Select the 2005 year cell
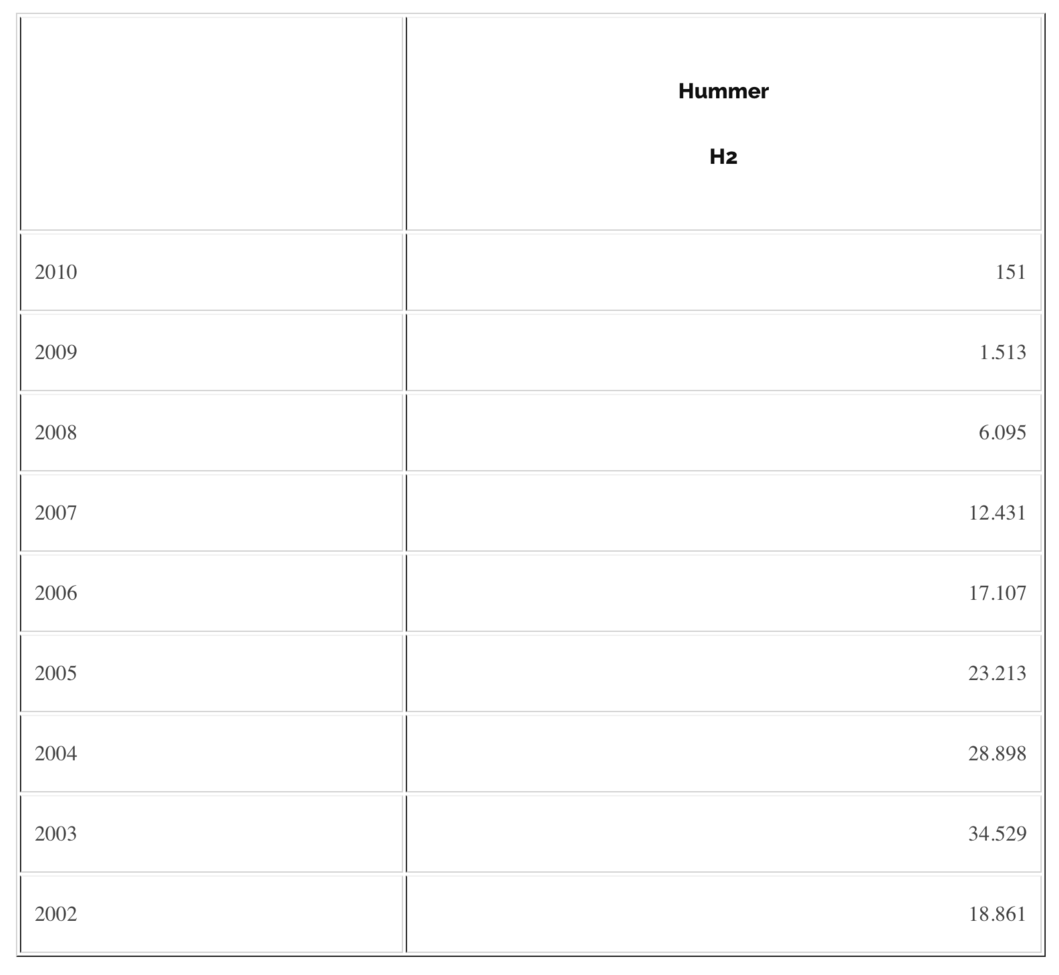The image size is (1059, 975). [56, 673]
